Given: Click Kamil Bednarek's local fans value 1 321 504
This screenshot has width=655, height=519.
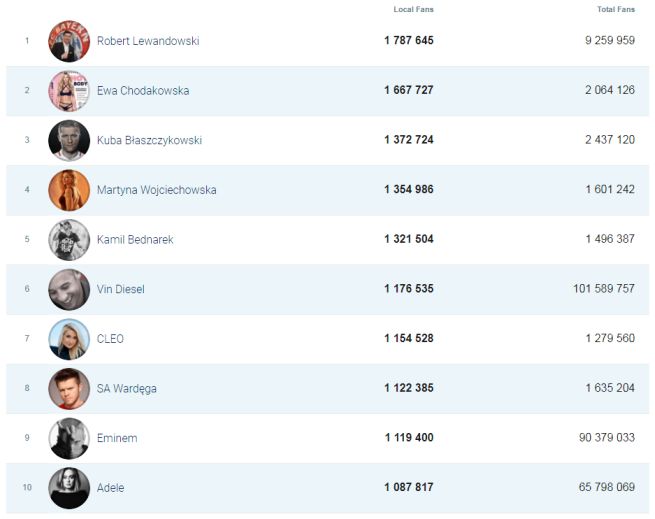Looking at the screenshot, I should point(408,240).
